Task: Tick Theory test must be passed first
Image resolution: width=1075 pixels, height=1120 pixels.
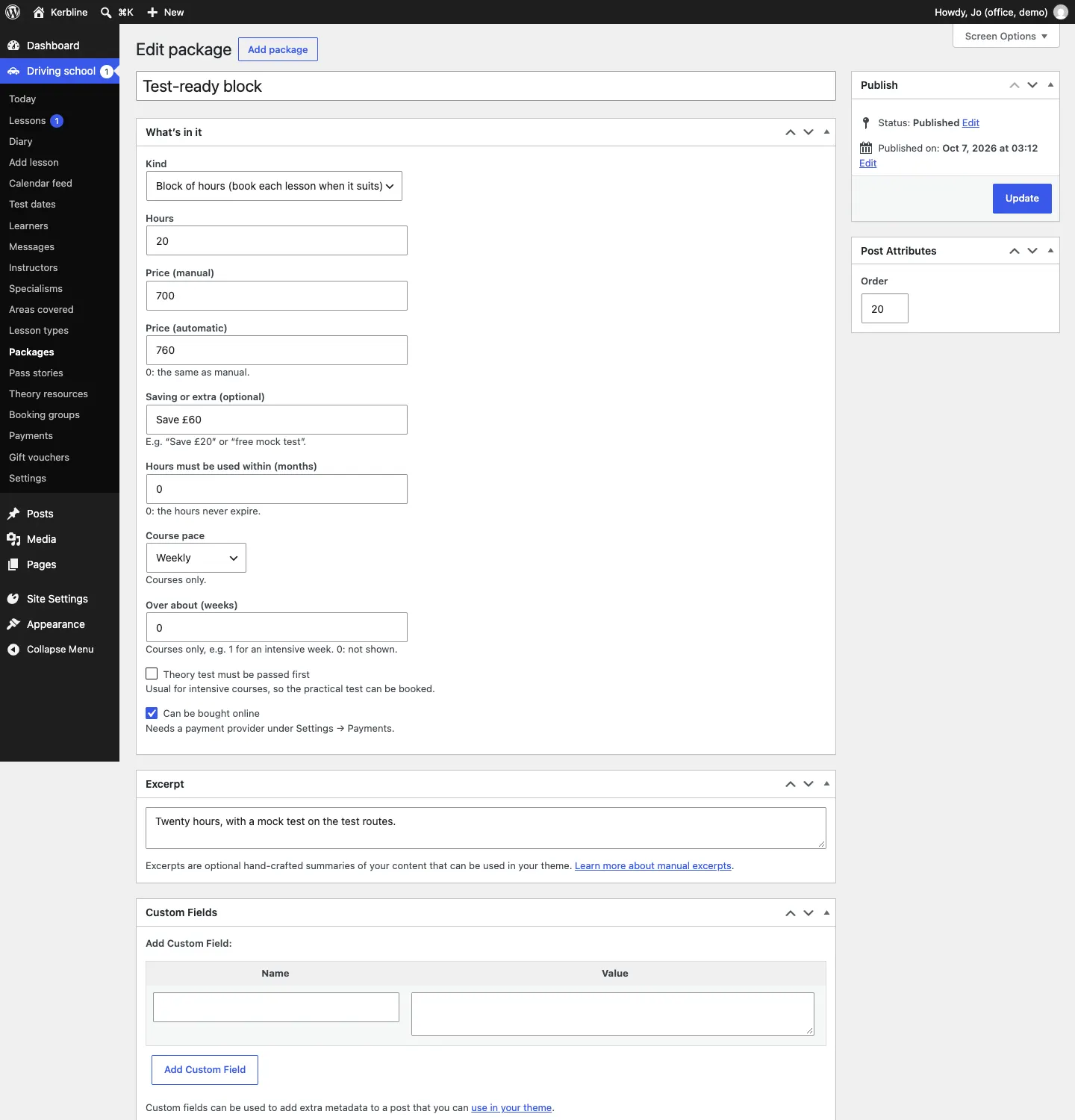Action: [x=152, y=673]
